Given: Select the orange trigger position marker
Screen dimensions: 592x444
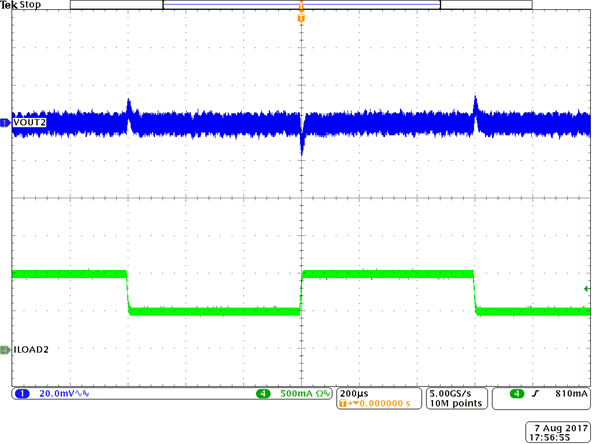Looking at the screenshot, I should [x=301, y=18].
